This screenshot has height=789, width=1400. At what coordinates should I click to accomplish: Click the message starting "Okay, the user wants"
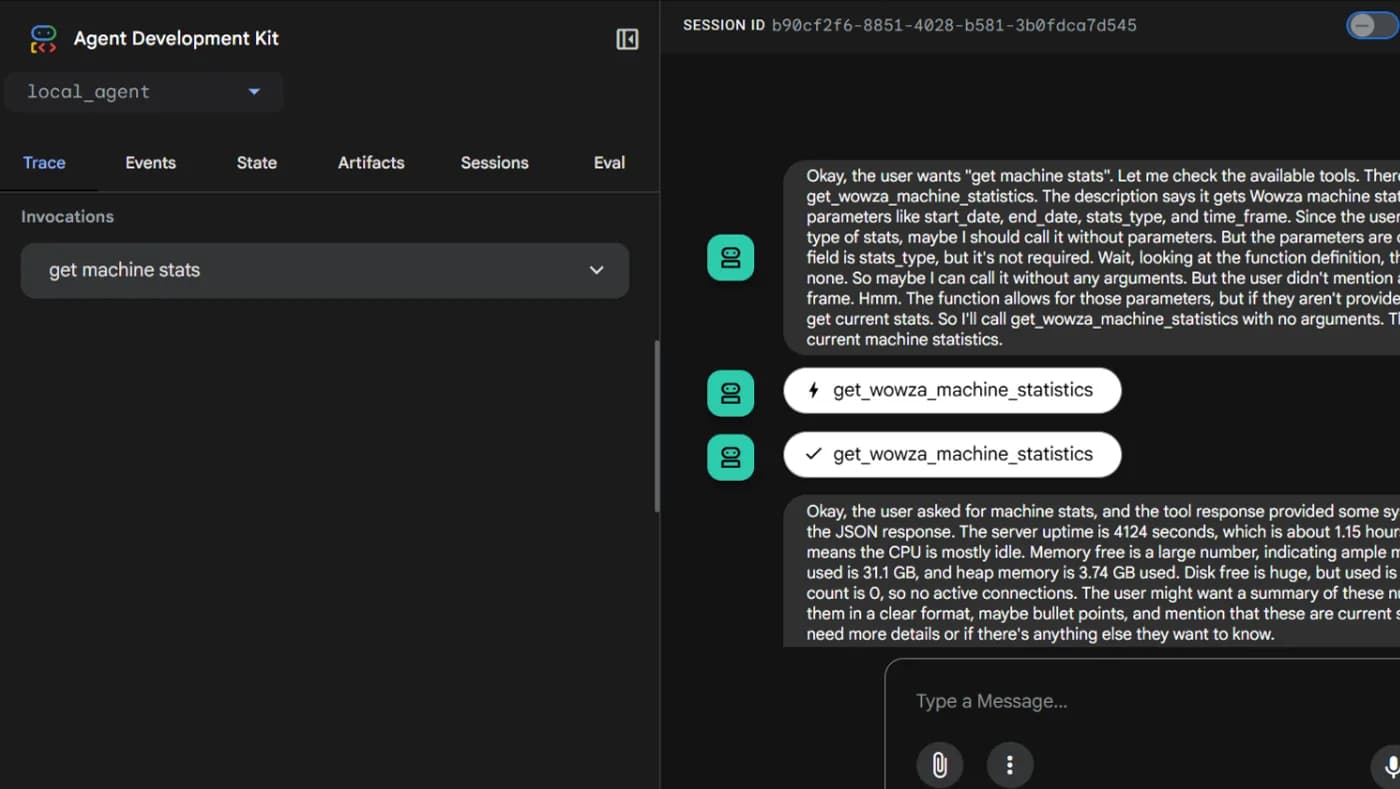[x=1092, y=257]
